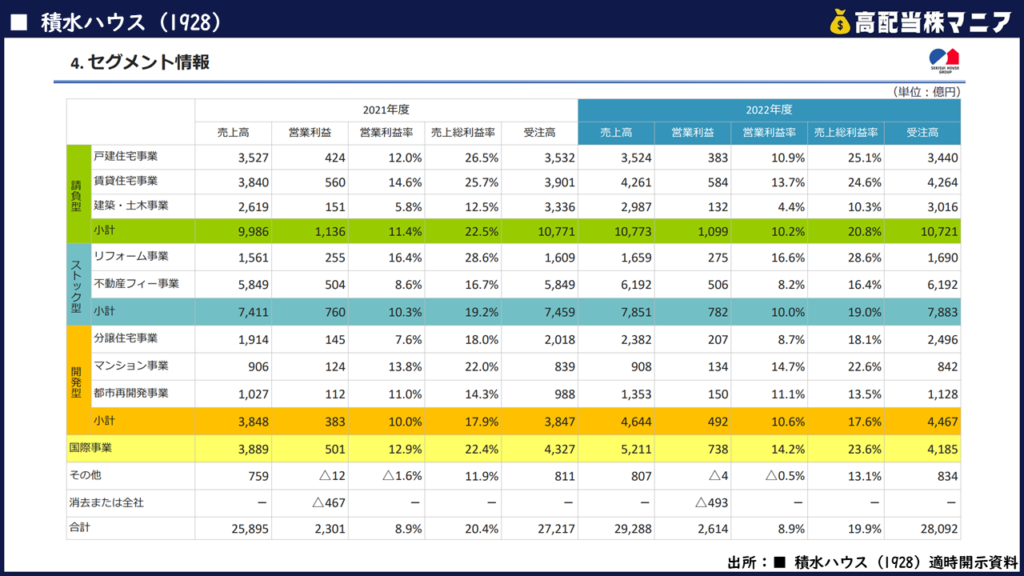Select the 戸建住宅事業 row label
This screenshot has width=1024, height=576.
pyautogui.click(x=125, y=157)
